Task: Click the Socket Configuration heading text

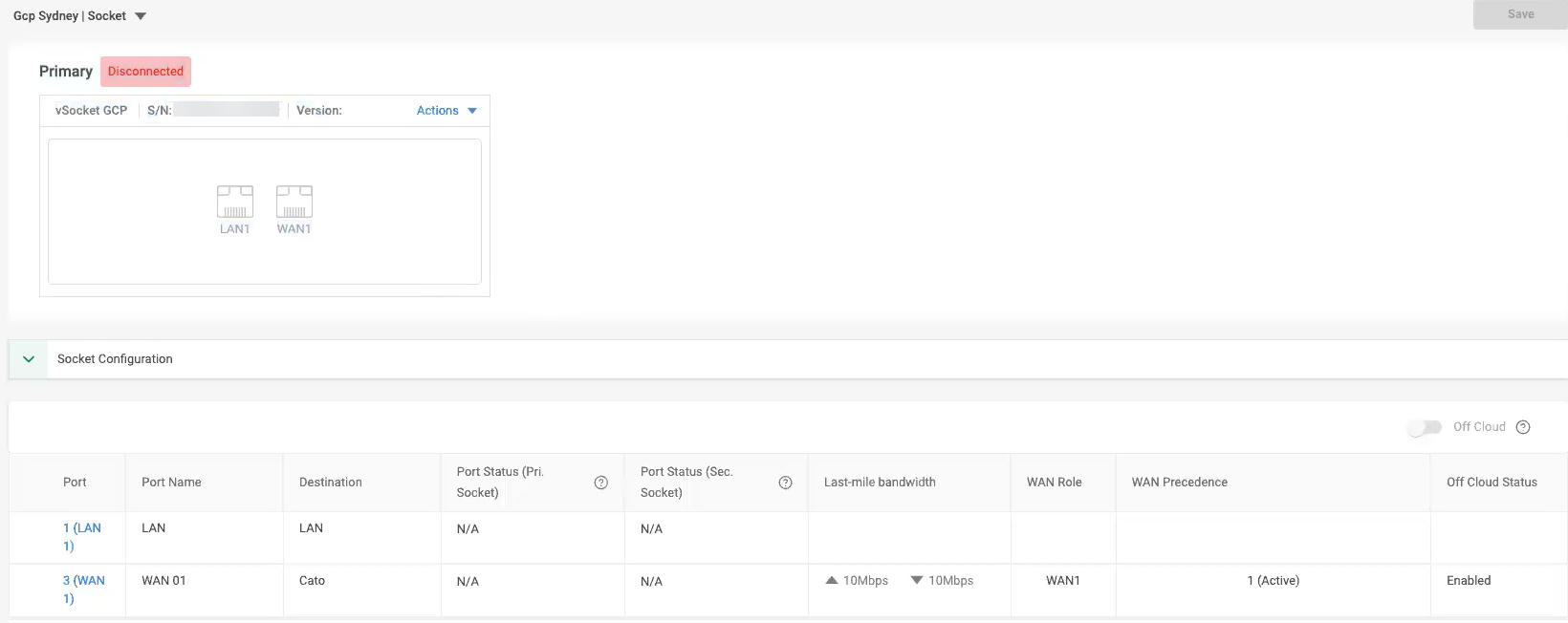Action: pos(115,359)
